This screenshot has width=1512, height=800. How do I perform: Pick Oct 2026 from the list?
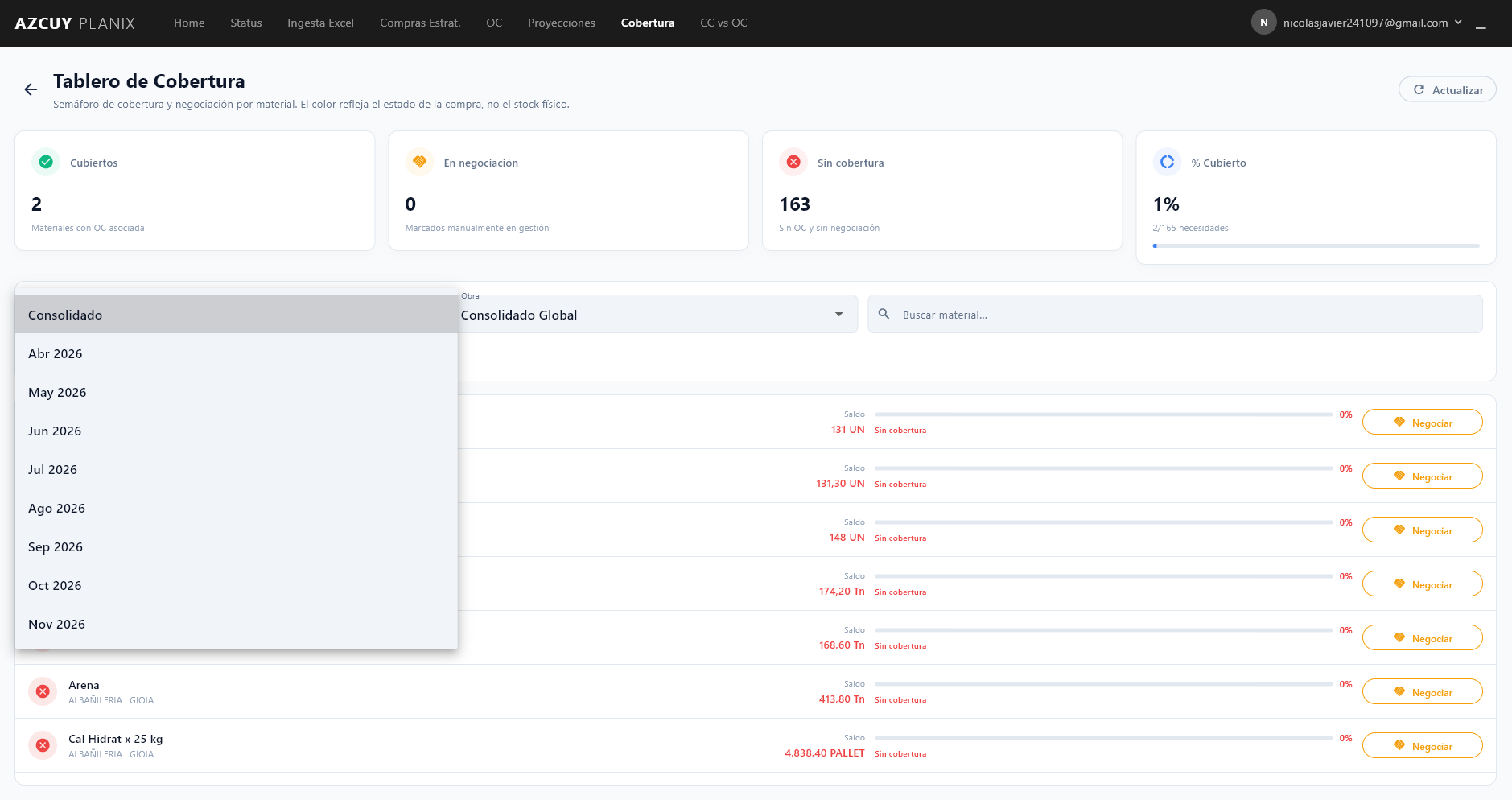237,585
